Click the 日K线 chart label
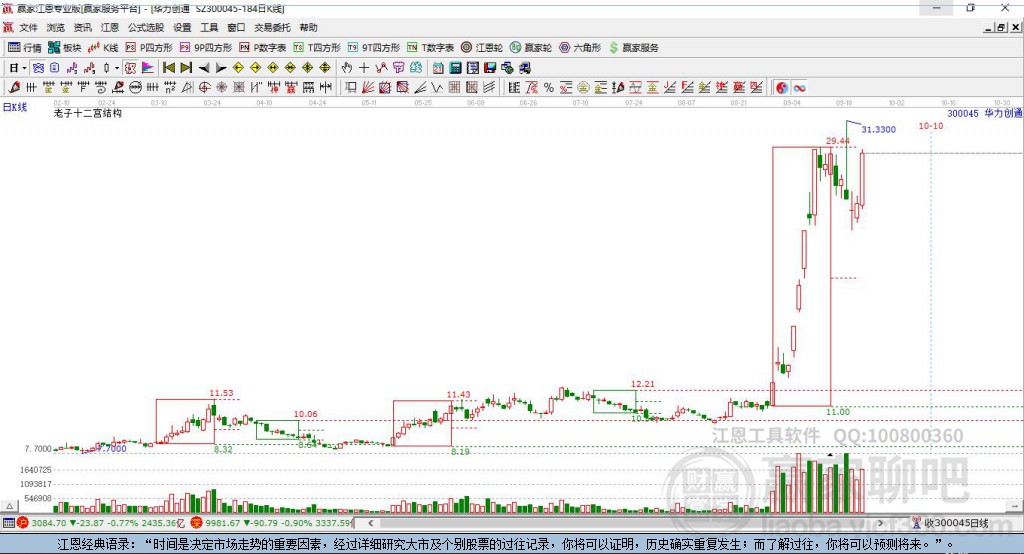Image resolution: width=1024 pixels, height=554 pixels. pyautogui.click(x=15, y=107)
